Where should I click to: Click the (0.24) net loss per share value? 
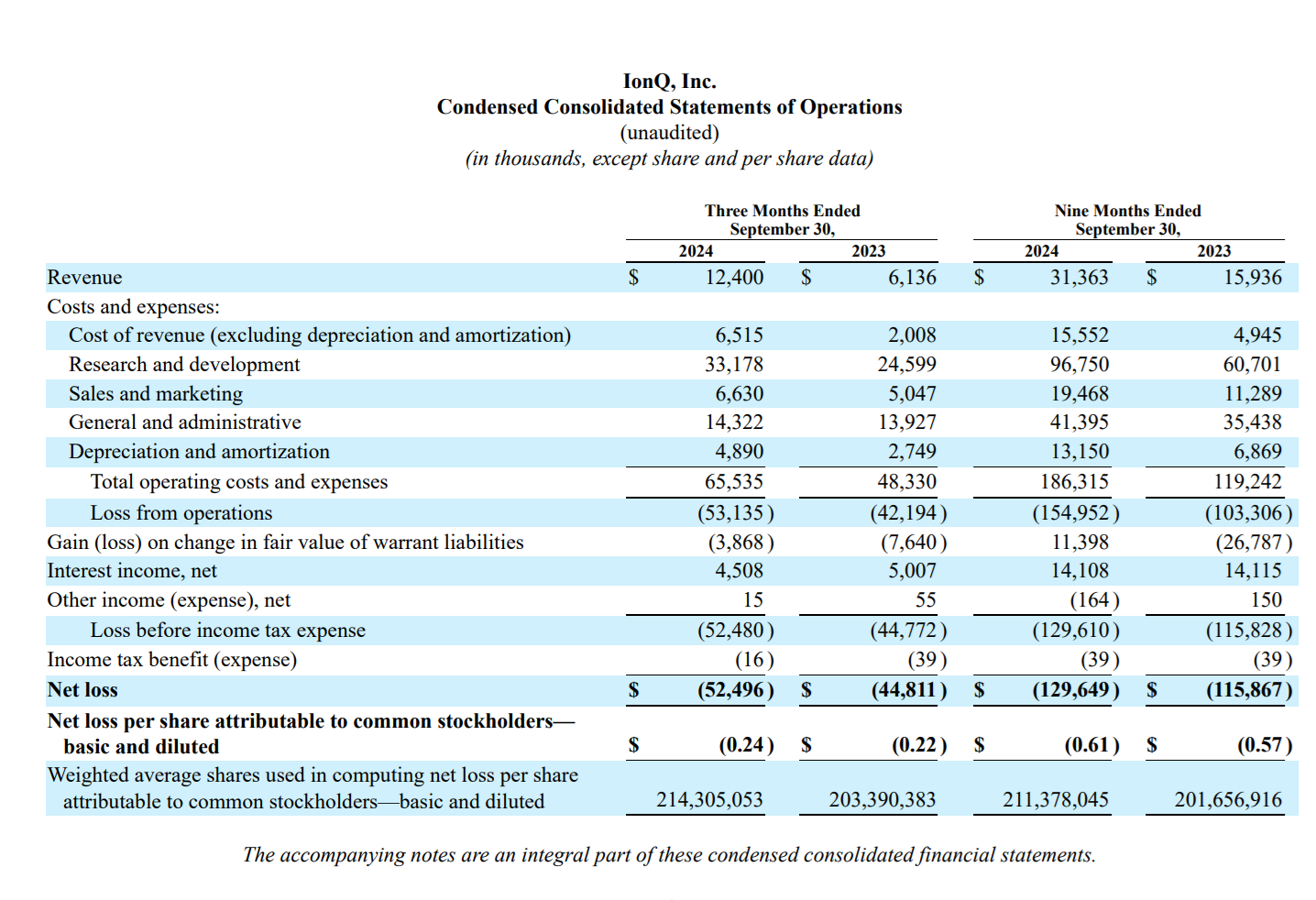click(746, 745)
